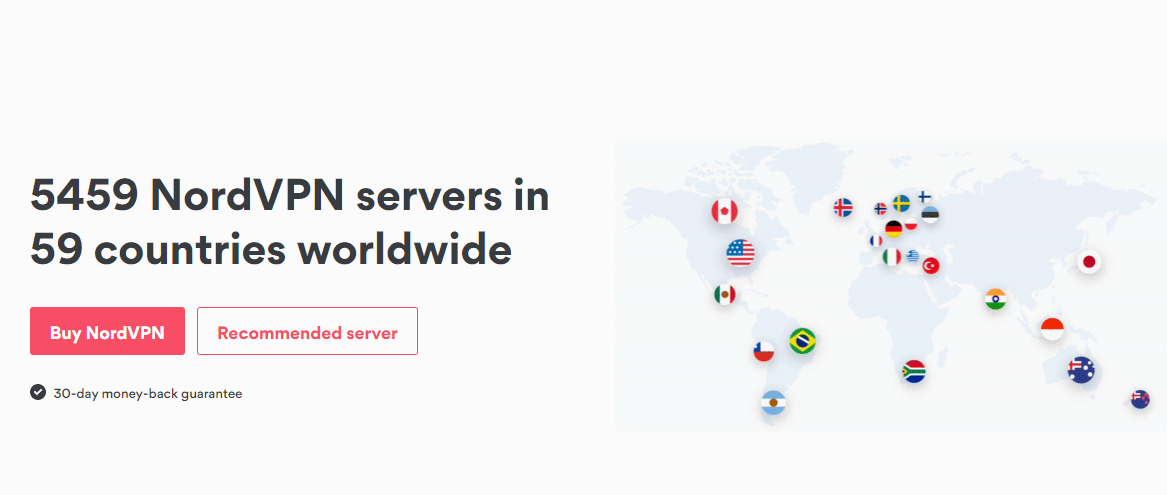Choose the Indonesia flag marker
Viewport: 1167px width, 495px height.
pyautogui.click(x=1052, y=328)
